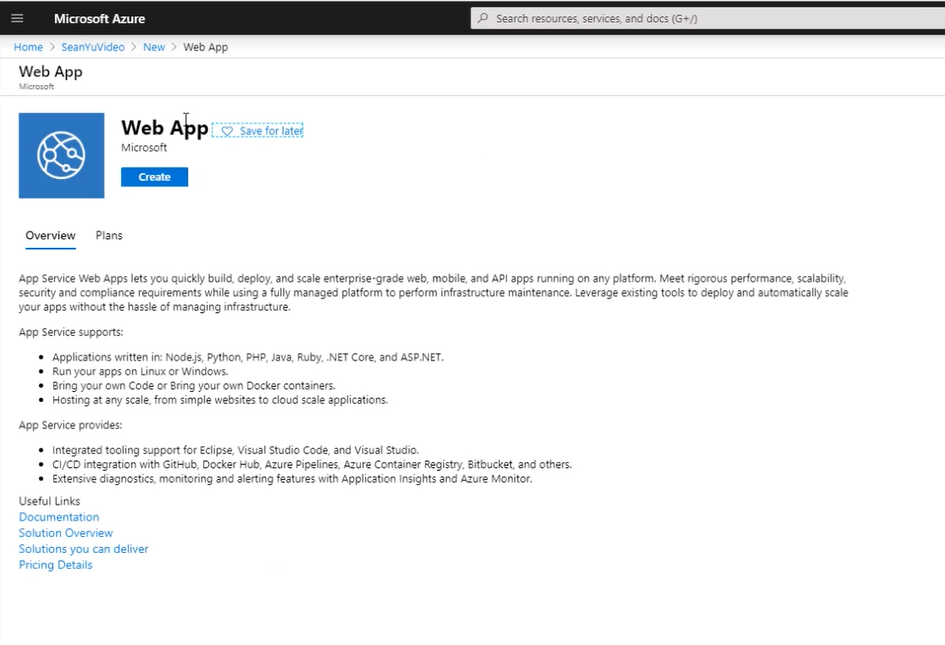Click the Web App globe logo tile

point(61,156)
